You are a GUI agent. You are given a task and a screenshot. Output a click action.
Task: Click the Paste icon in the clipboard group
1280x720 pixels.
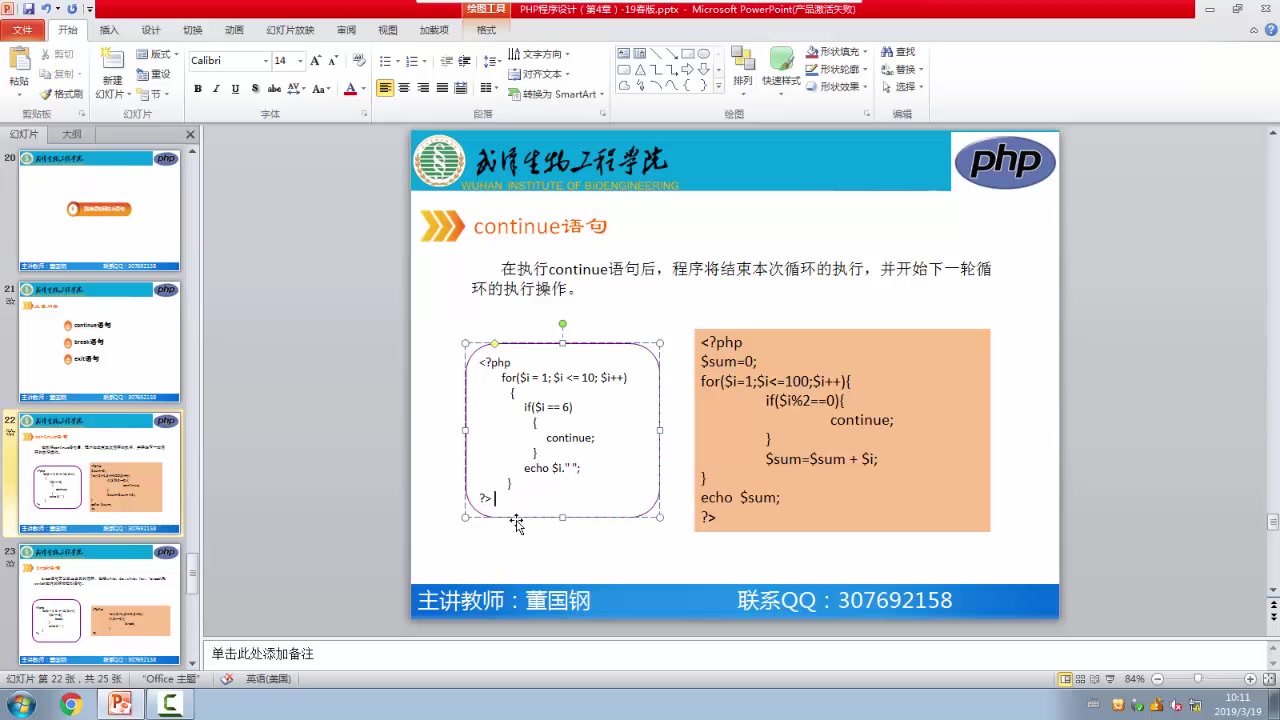19,60
